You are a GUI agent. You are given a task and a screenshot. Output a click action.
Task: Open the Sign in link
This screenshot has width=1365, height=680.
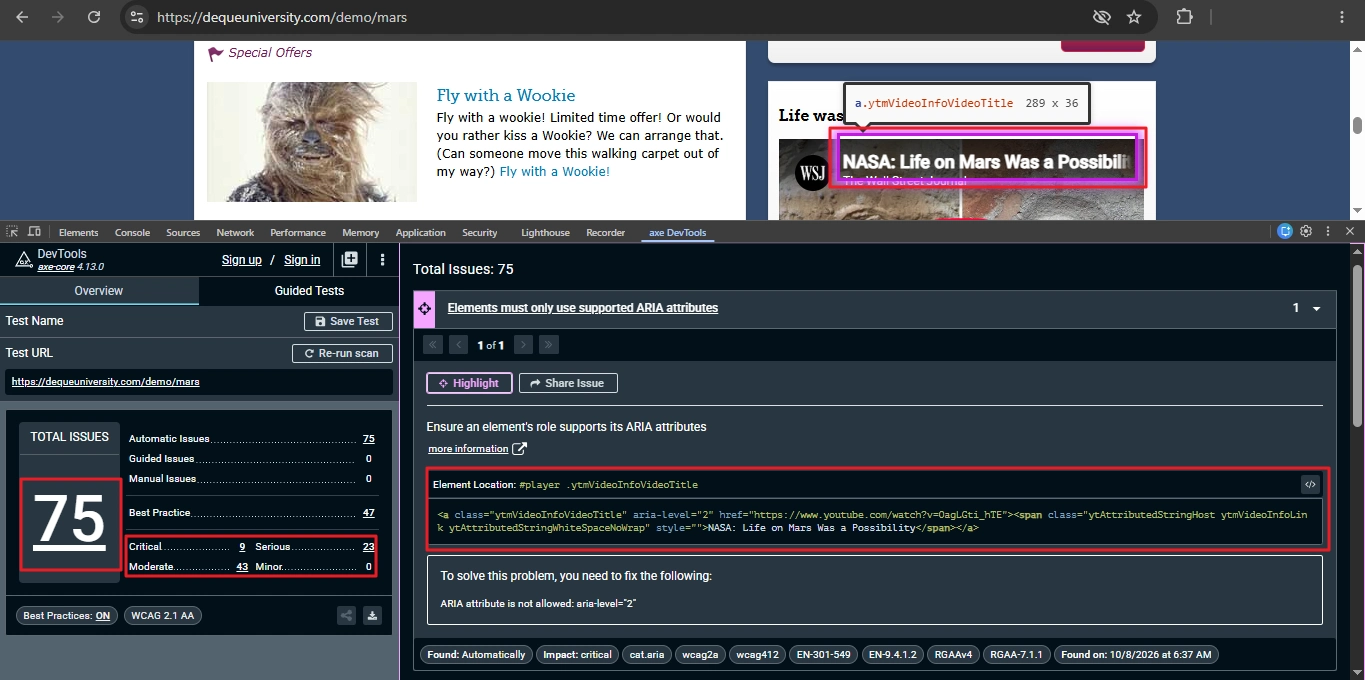pos(302,260)
